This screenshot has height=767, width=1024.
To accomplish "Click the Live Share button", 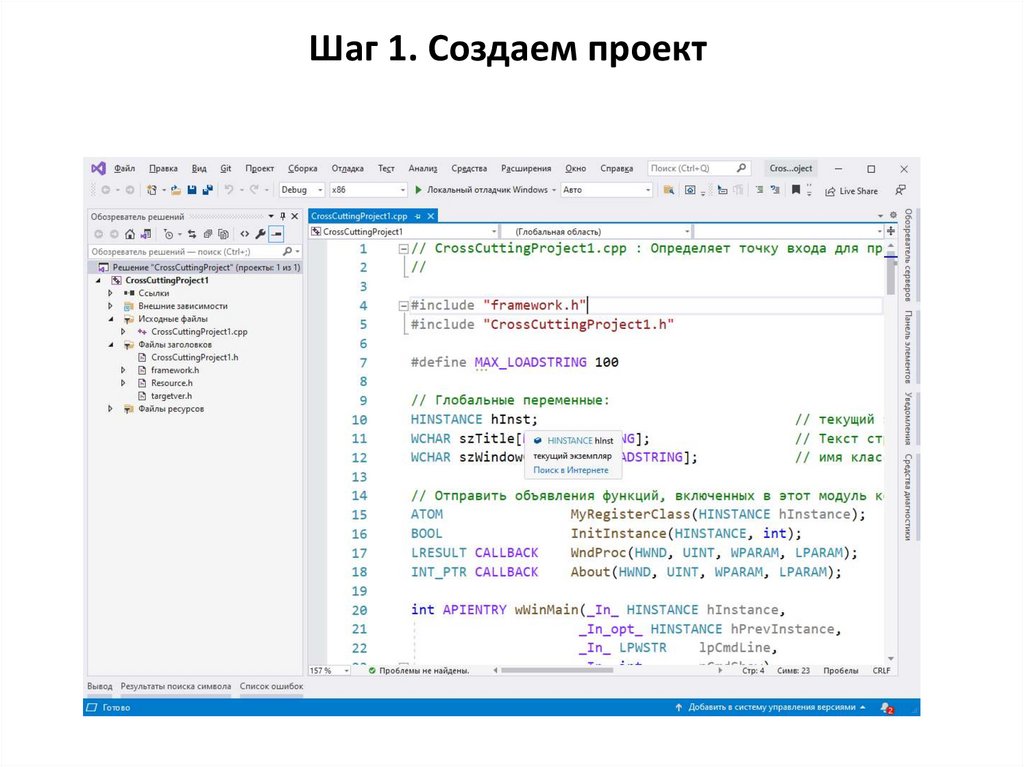I will (x=851, y=191).
